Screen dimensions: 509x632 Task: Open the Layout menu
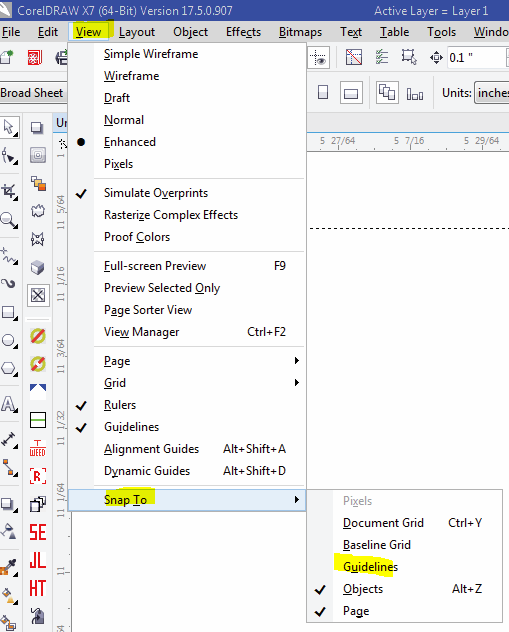(x=137, y=32)
